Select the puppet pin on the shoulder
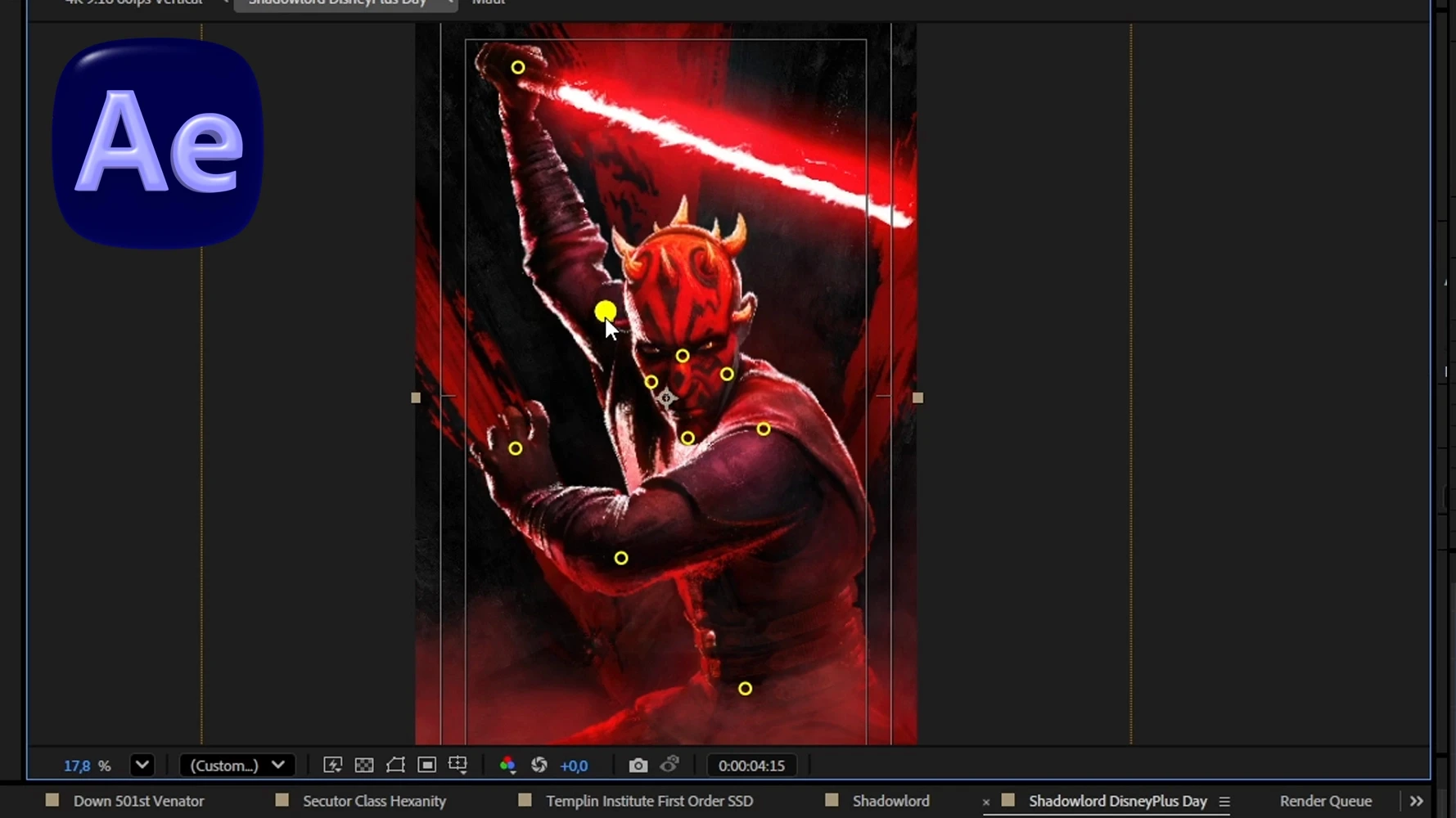This screenshot has height=818, width=1456. (x=764, y=429)
